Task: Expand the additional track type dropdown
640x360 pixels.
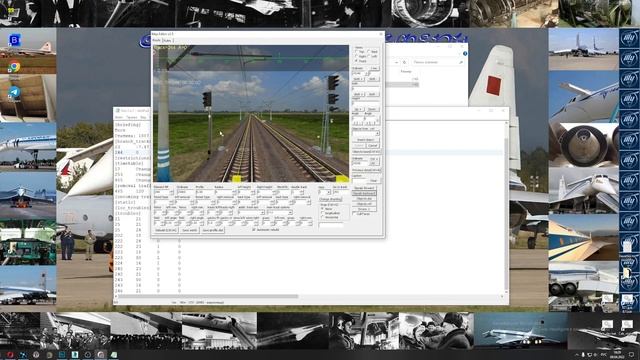Action: (262, 213)
